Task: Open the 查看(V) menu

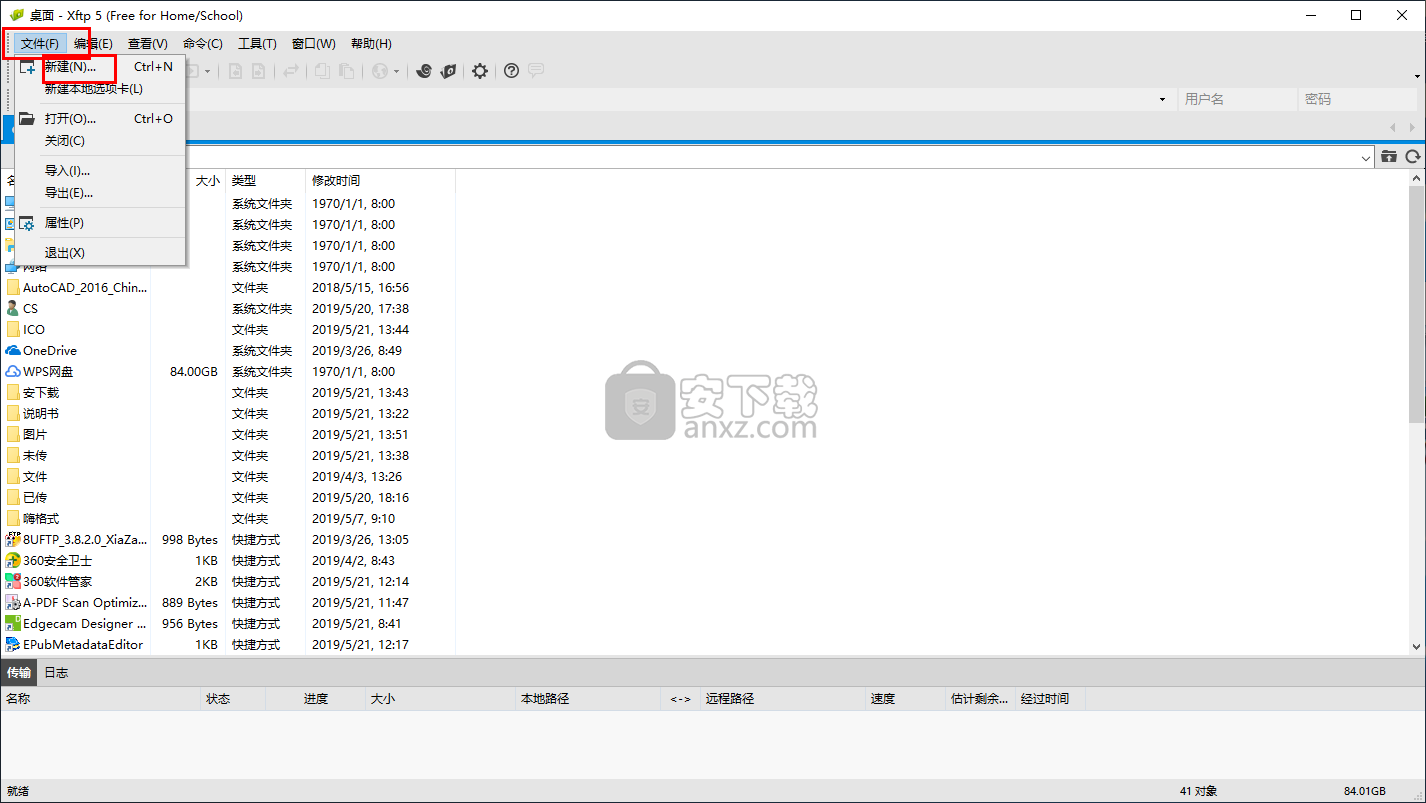Action: [x=148, y=44]
